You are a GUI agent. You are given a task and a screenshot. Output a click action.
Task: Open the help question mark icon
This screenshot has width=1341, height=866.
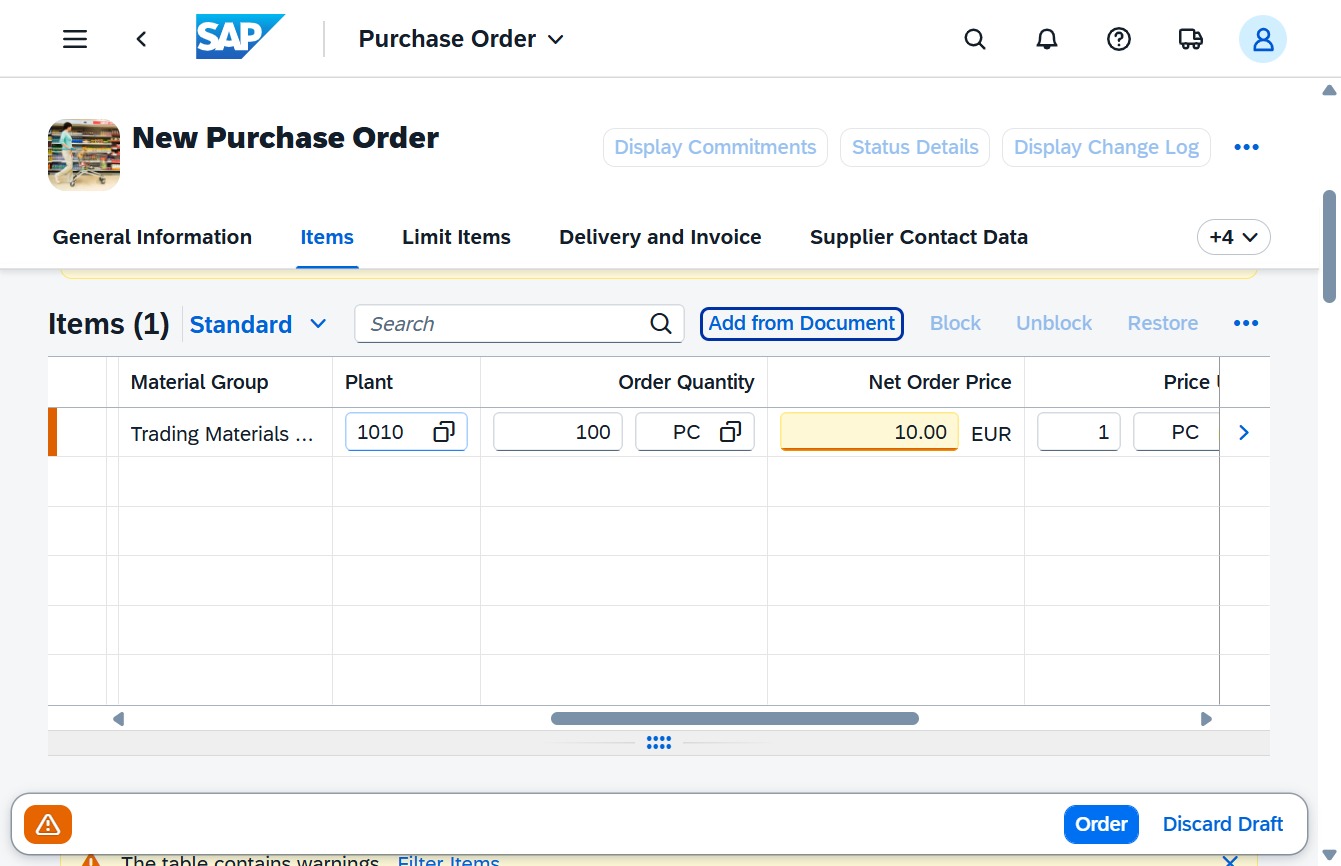tap(1119, 39)
